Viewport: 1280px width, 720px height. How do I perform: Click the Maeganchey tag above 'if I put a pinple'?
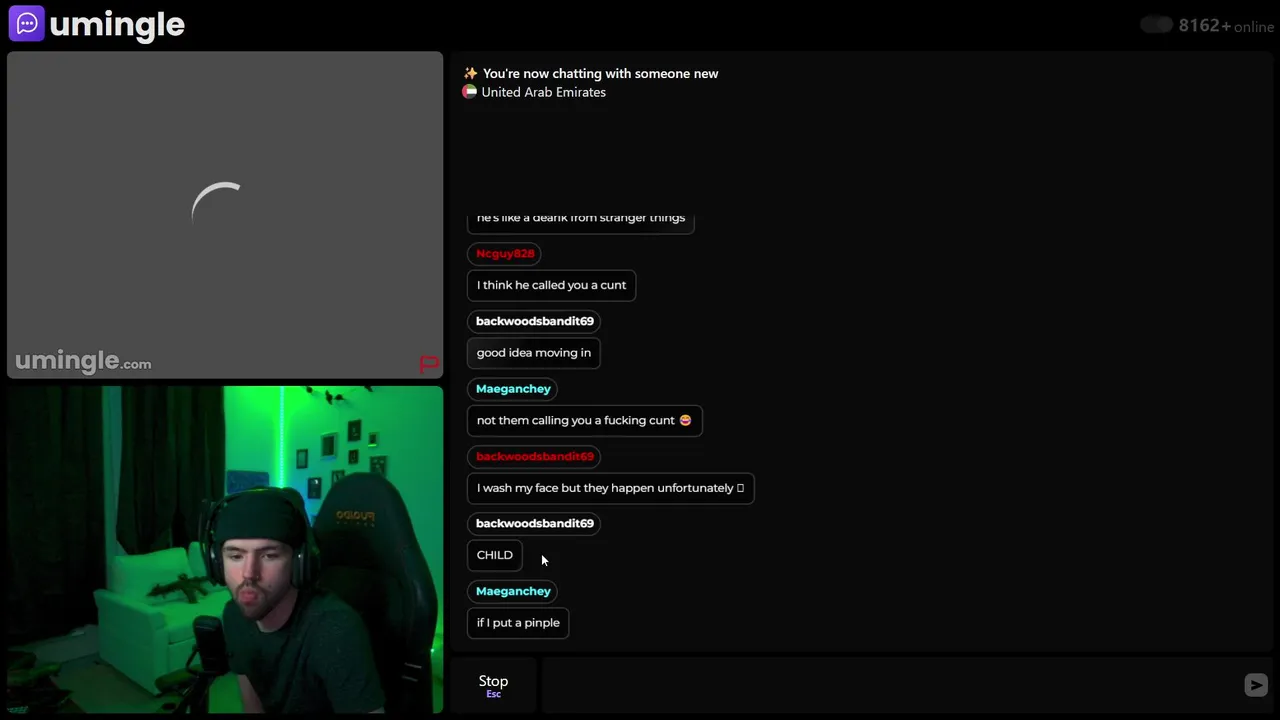coord(513,591)
